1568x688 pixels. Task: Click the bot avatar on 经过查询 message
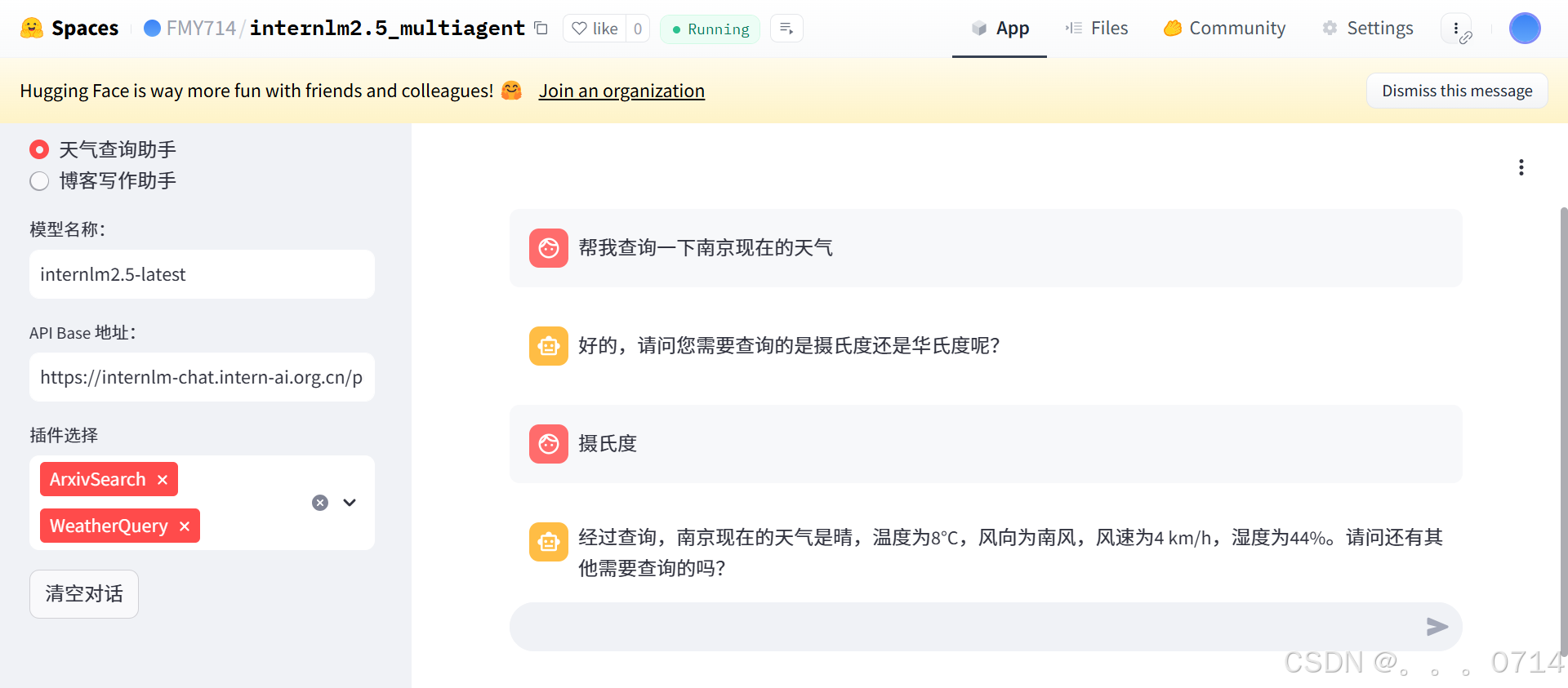(x=549, y=542)
